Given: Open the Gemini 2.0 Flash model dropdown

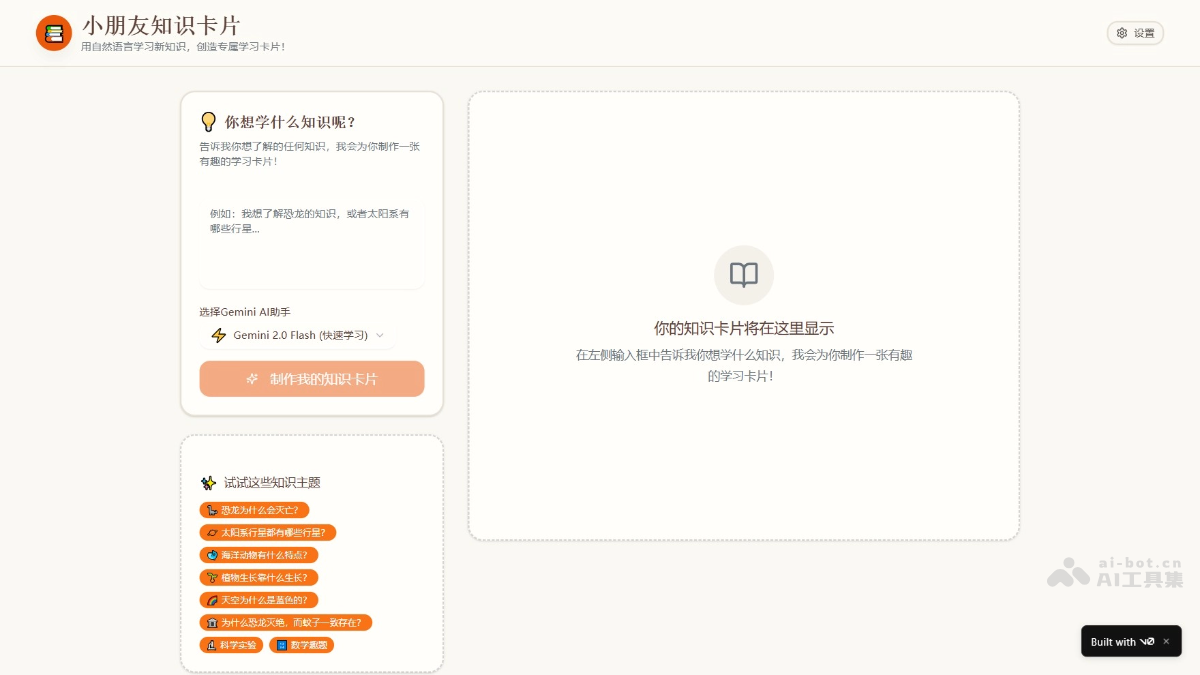Looking at the screenshot, I should click(298, 336).
